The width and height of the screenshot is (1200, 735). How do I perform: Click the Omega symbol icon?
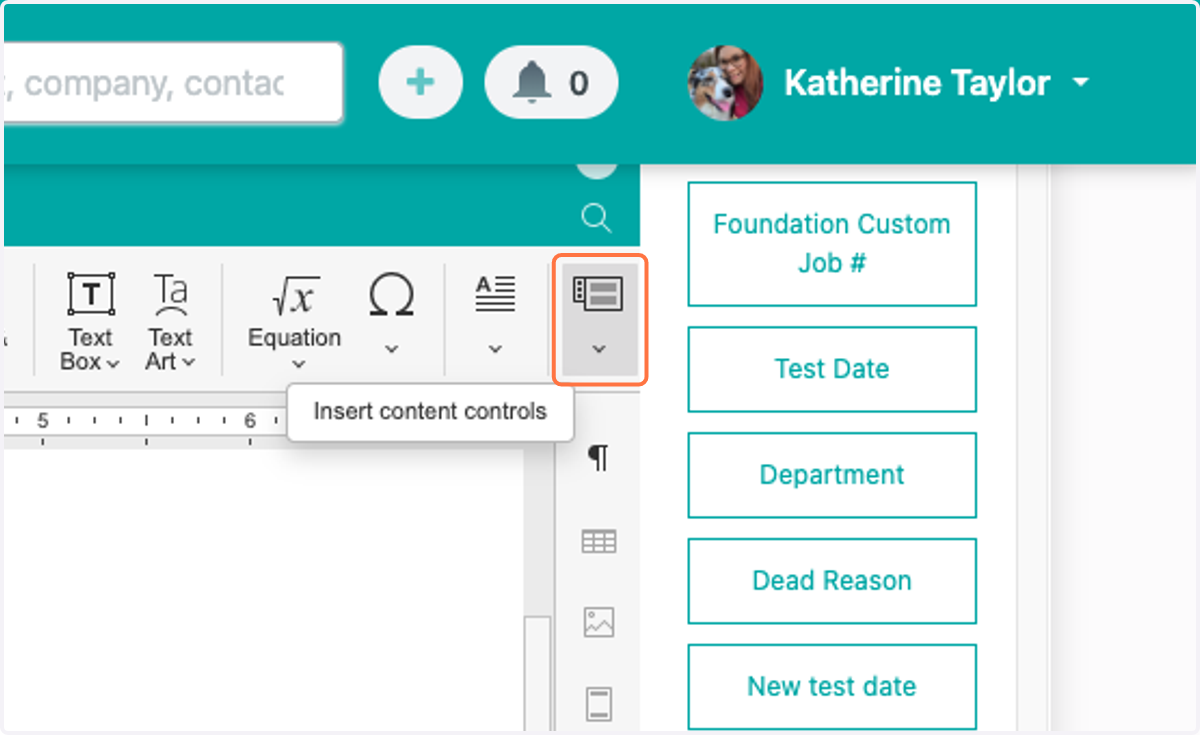coord(391,295)
